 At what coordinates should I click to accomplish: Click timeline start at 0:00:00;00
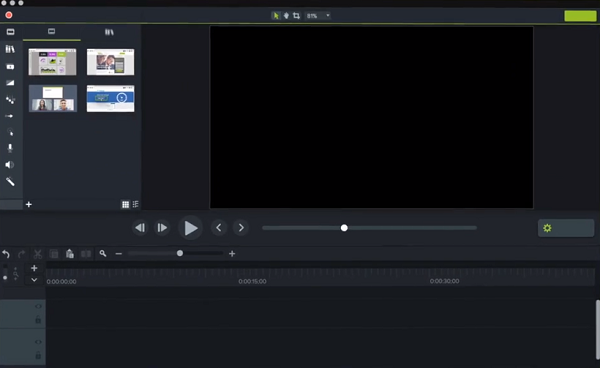[x=61, y=282]
